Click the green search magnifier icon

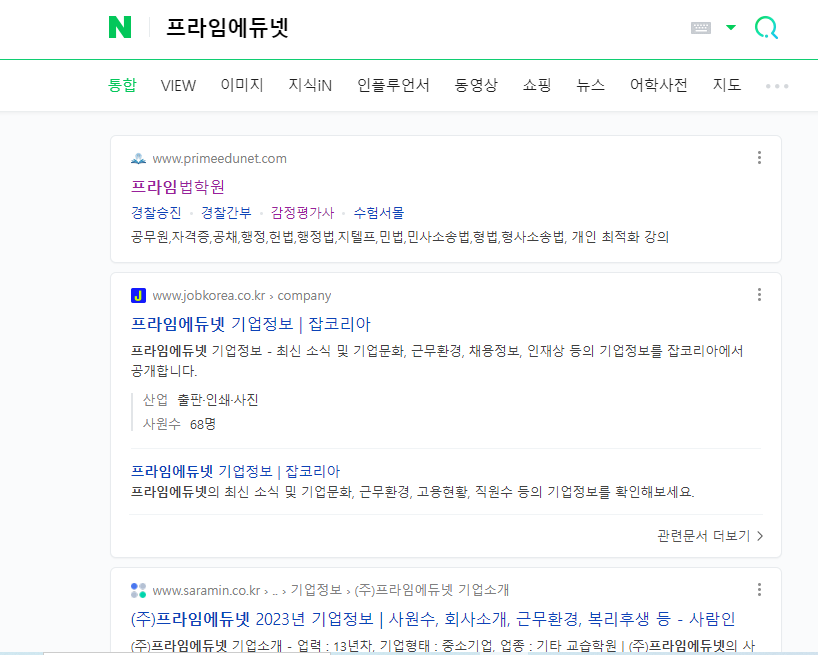766,28
